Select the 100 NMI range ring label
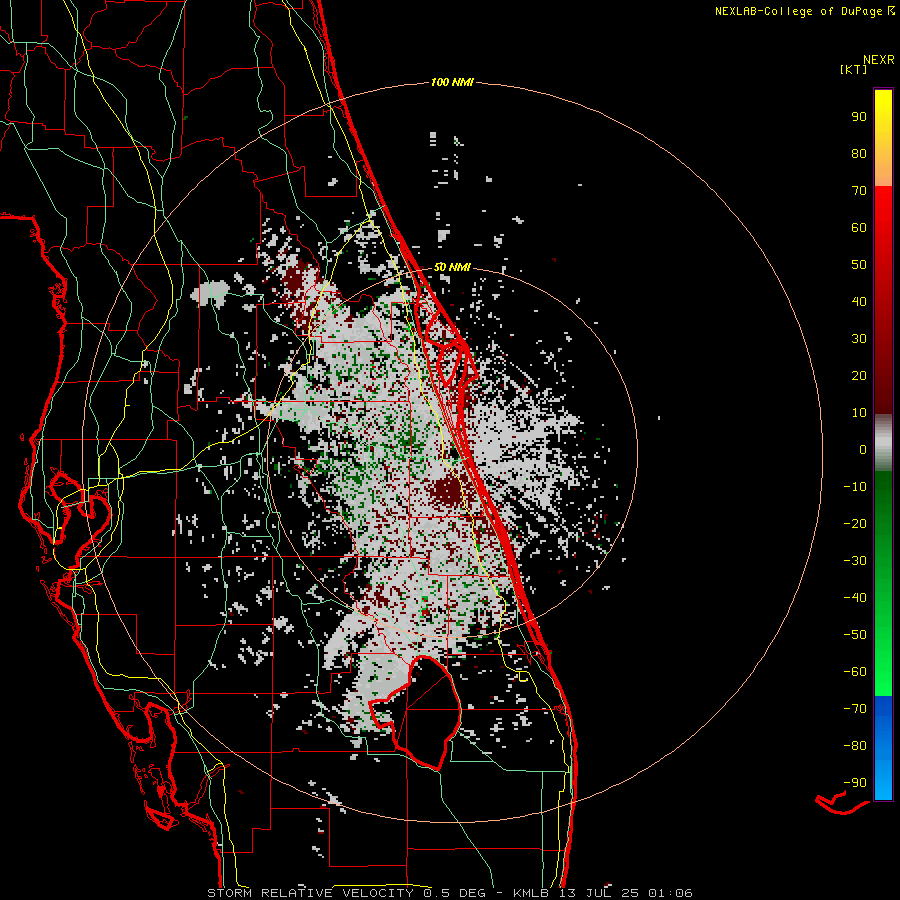Screen dimensions: 900x900 coord(452,83)
